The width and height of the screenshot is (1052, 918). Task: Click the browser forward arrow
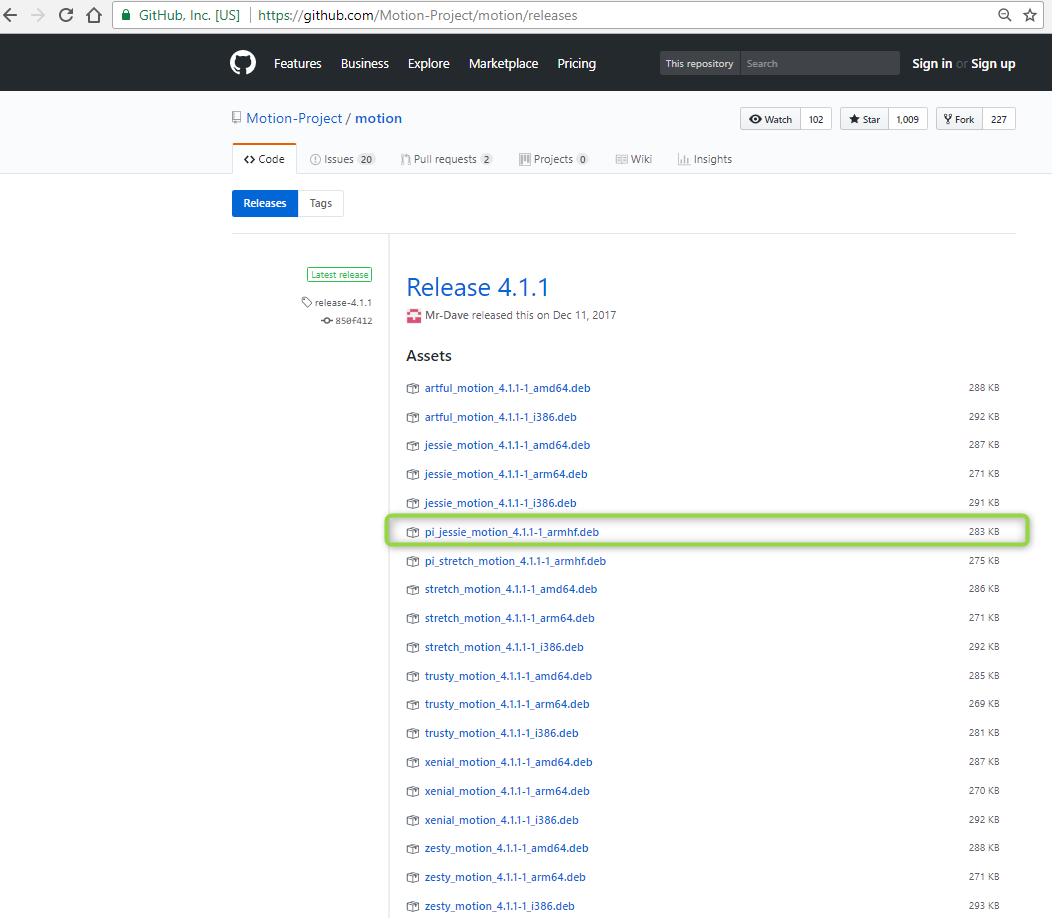[x=38, y=15]
